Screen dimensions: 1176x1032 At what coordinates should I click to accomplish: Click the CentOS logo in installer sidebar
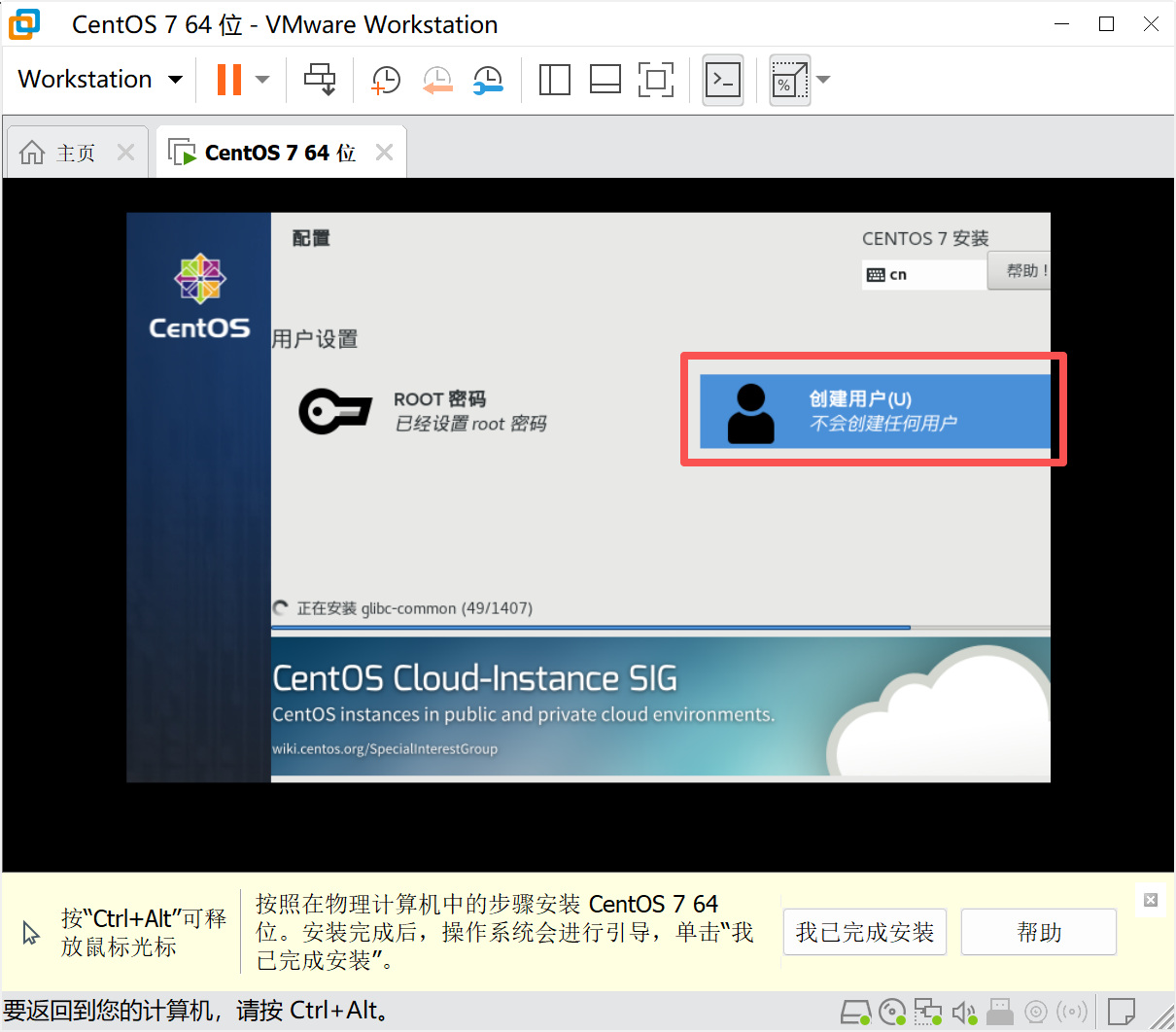[199, 297]
